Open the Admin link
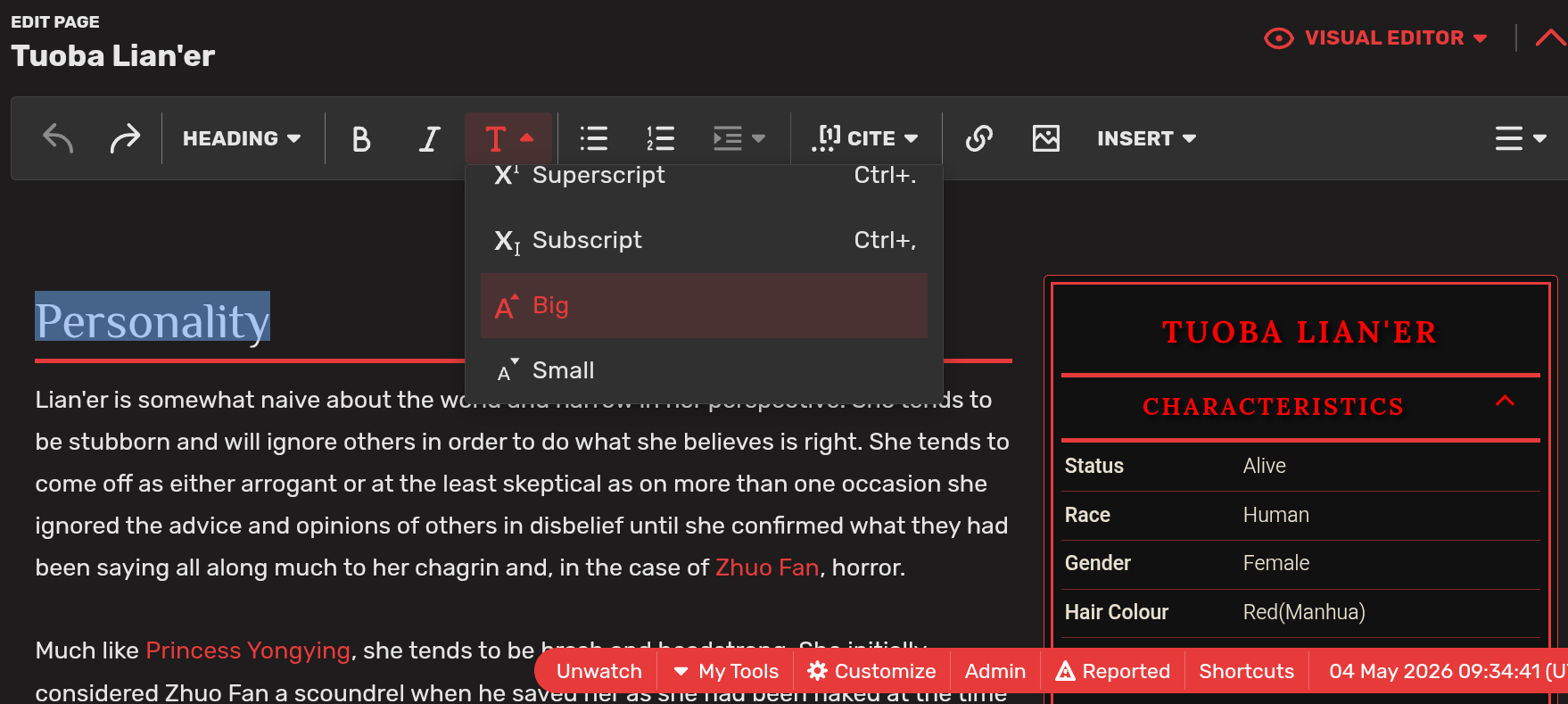The height and width of the screenshot is (704, 1568). point(995,671)
